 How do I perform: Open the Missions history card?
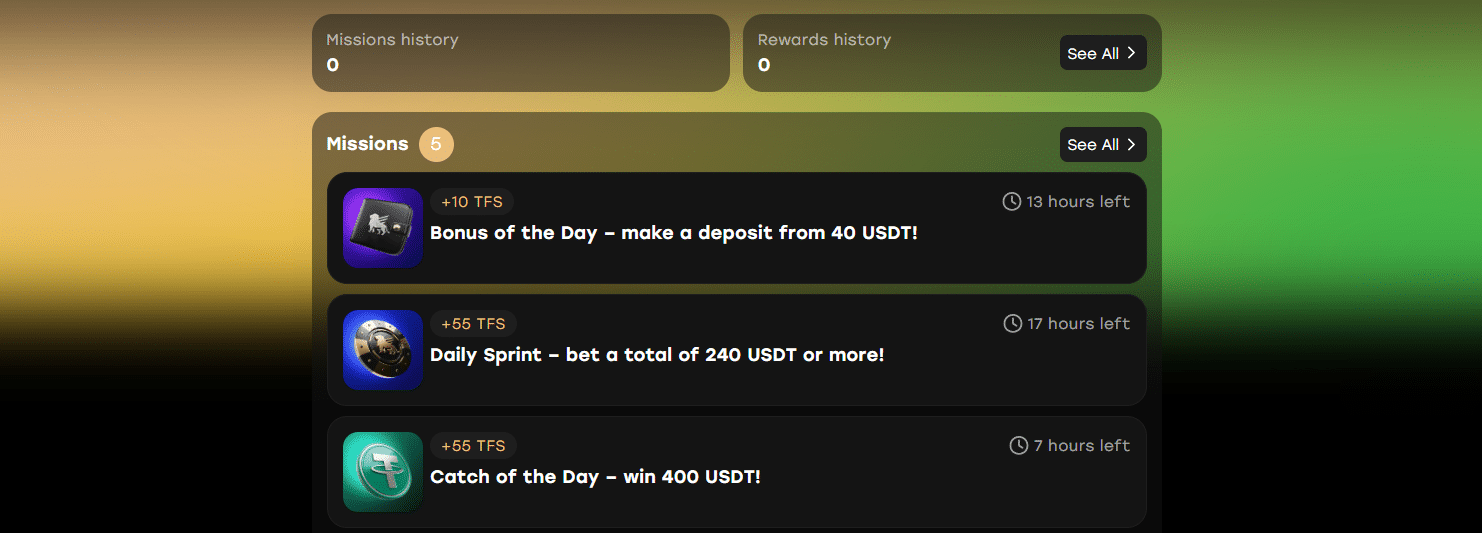pyautogui.click(x=520, y=53)
